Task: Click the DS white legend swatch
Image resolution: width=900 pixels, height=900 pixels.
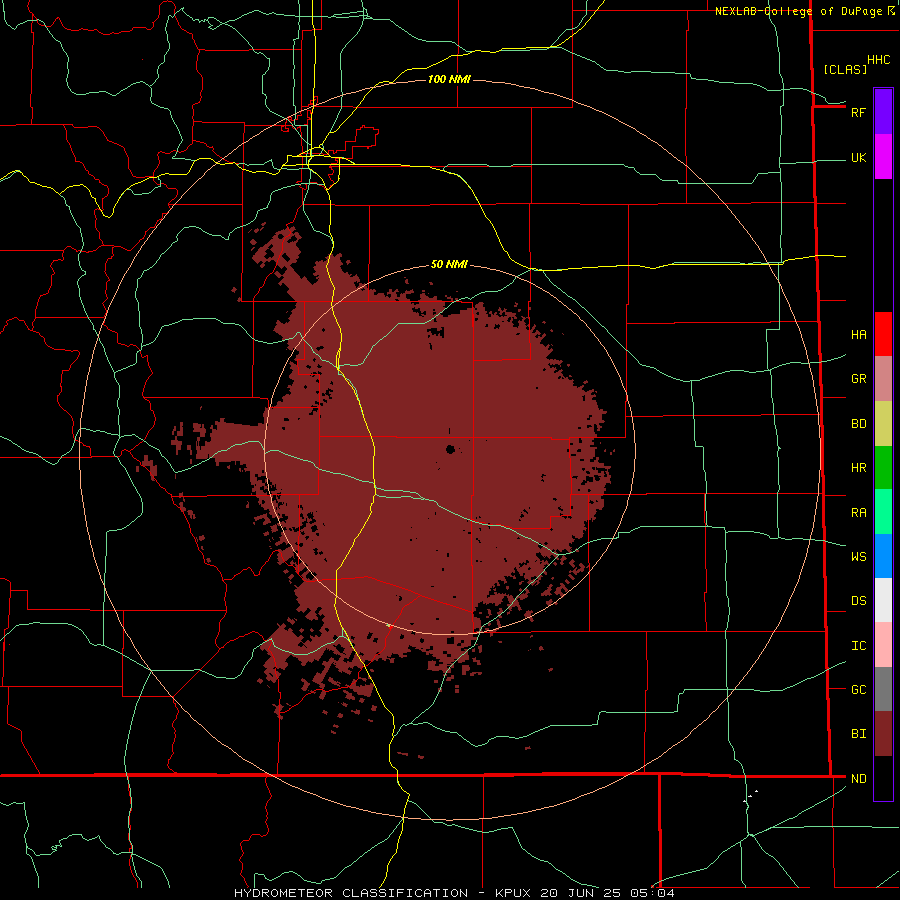Action: click(x=883, y=600)
